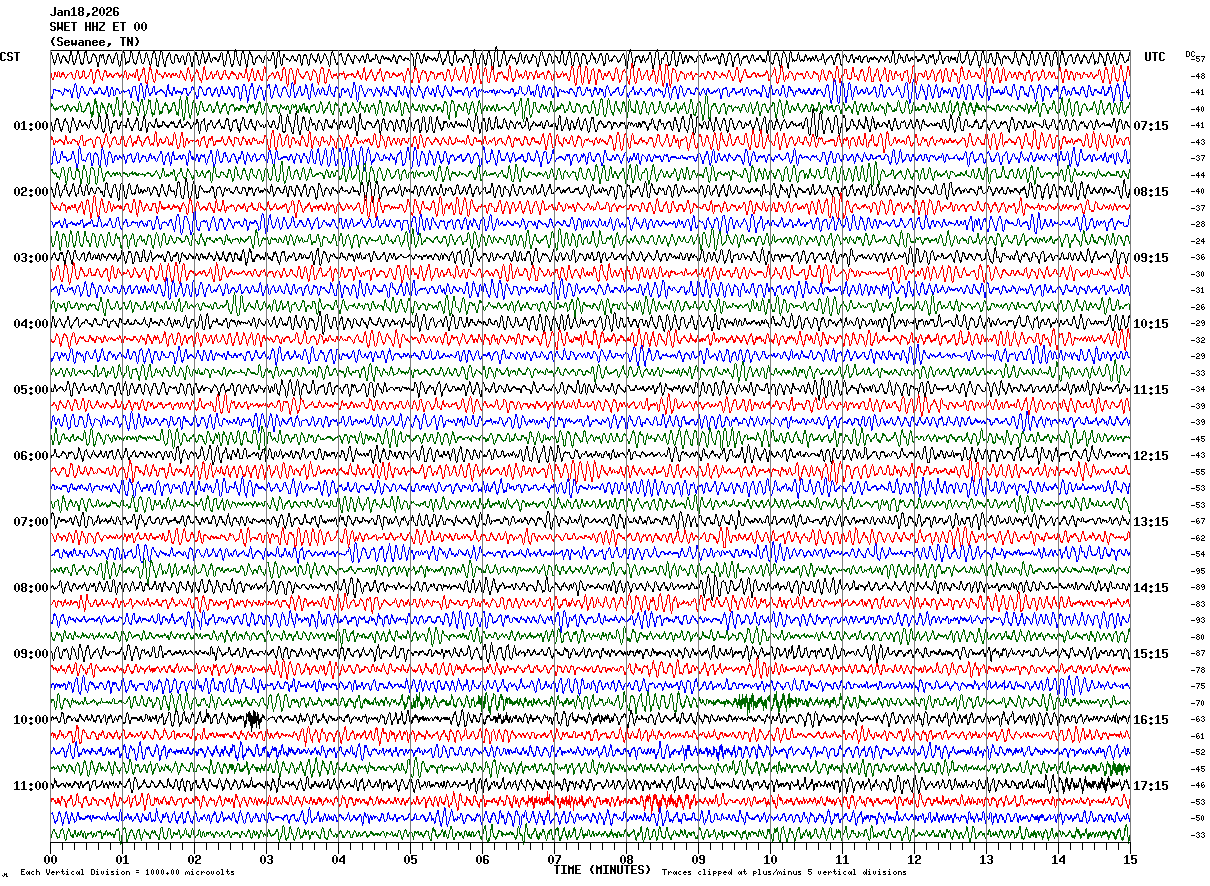Click the 09:15 UTC time label
The image size is (1210, 886).
click(1150, 258)
